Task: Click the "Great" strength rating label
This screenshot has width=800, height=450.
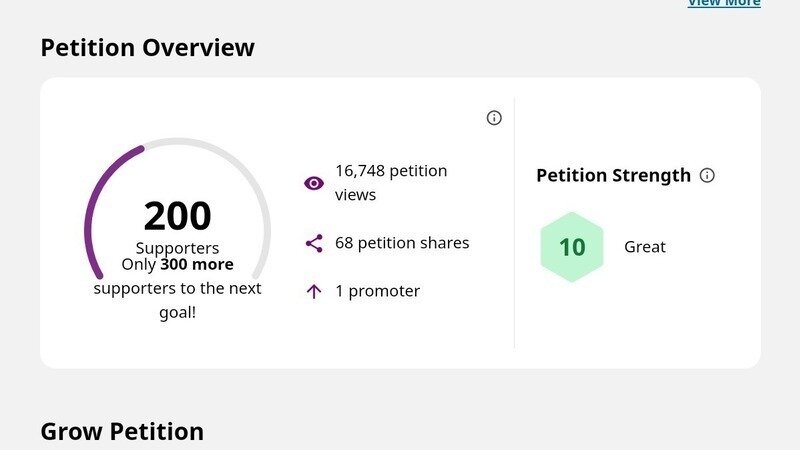Action: [x=645, y=247]
